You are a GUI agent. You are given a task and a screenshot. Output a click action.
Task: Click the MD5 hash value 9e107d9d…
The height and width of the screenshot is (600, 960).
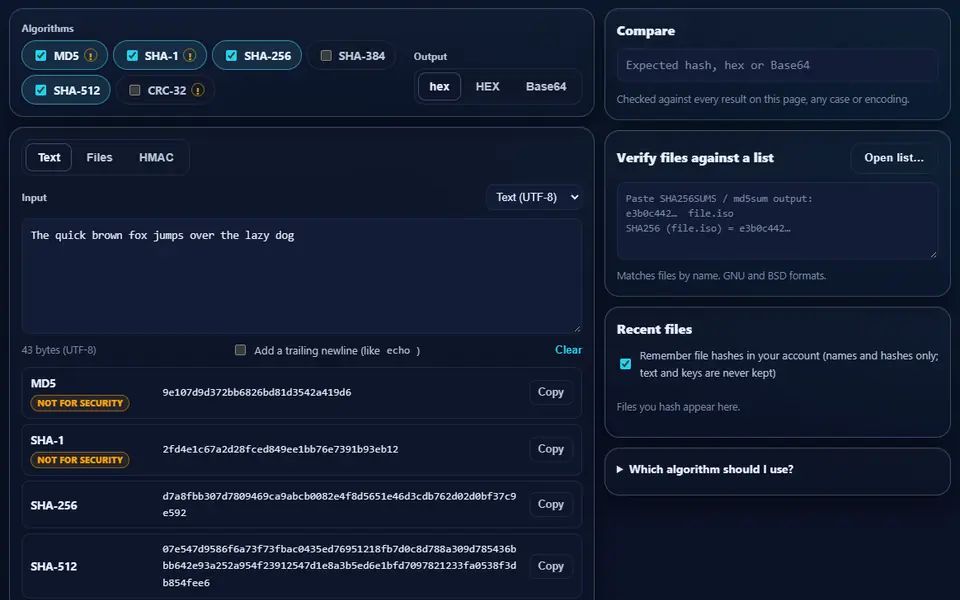[x=257, y=392]
